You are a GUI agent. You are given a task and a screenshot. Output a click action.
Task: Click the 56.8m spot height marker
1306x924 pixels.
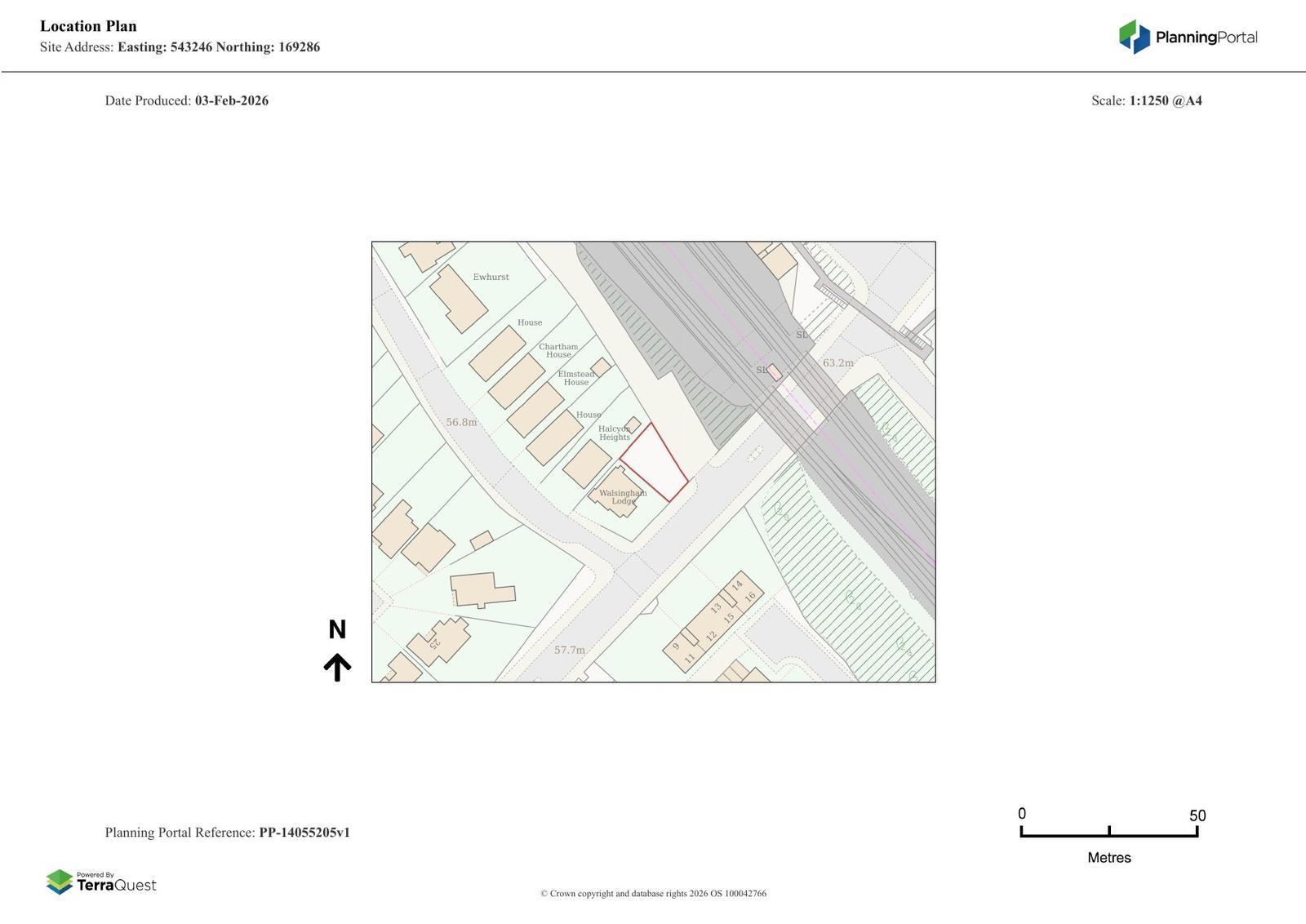pyautogui.click(x=461, y=422)
